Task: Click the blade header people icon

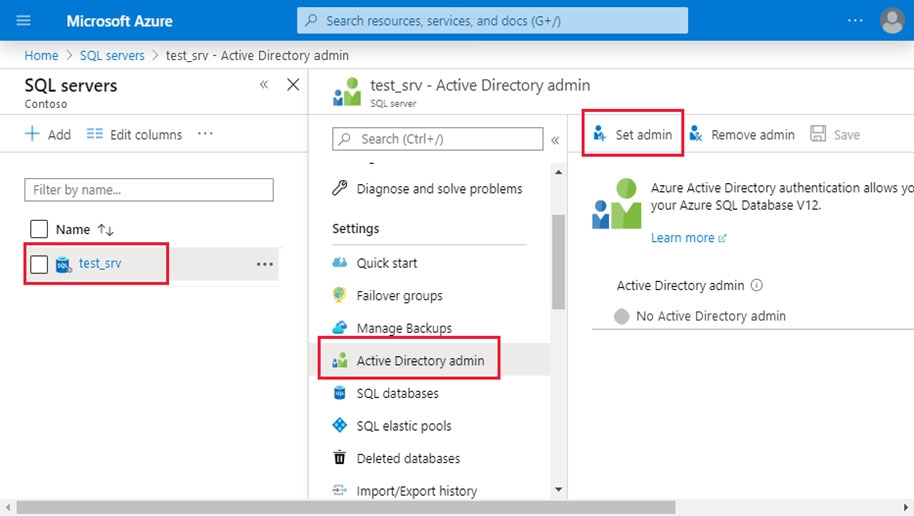Action: (347, 92)
